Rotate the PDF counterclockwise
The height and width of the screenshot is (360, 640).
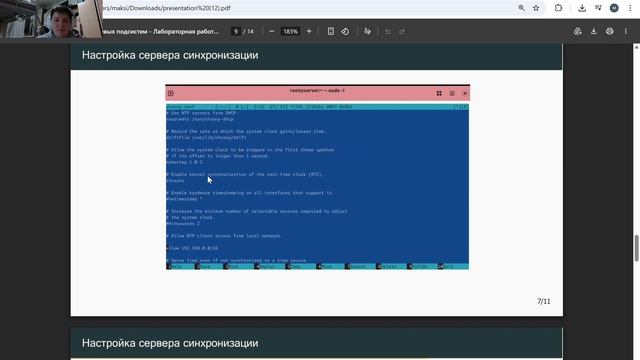[x=345, y=31]
